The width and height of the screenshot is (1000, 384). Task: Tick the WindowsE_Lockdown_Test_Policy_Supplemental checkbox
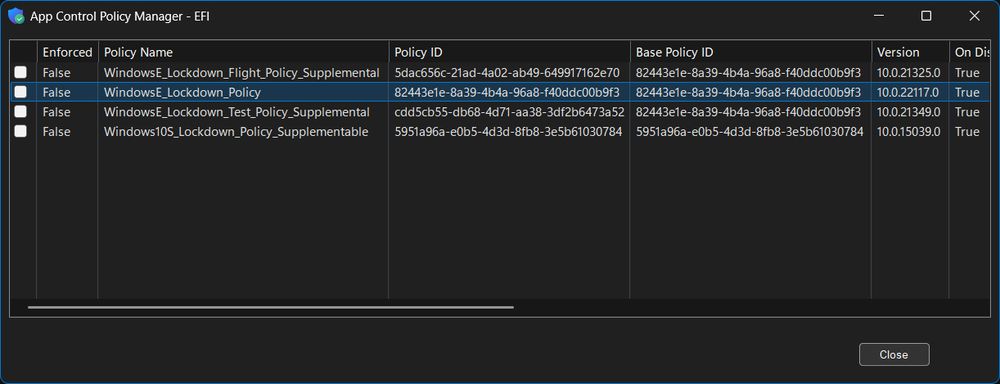coord(21,112)
